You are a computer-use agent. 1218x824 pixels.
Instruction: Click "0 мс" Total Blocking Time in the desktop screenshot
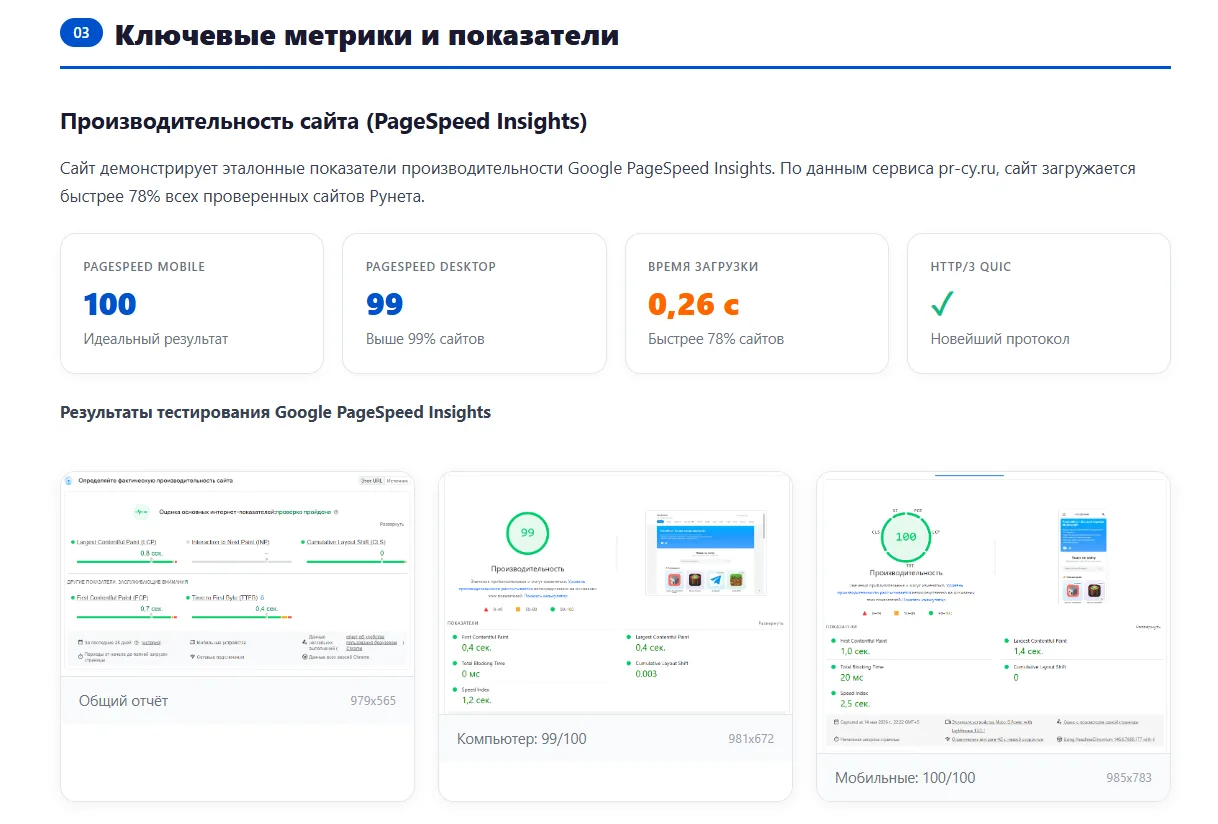coord(471,674)
